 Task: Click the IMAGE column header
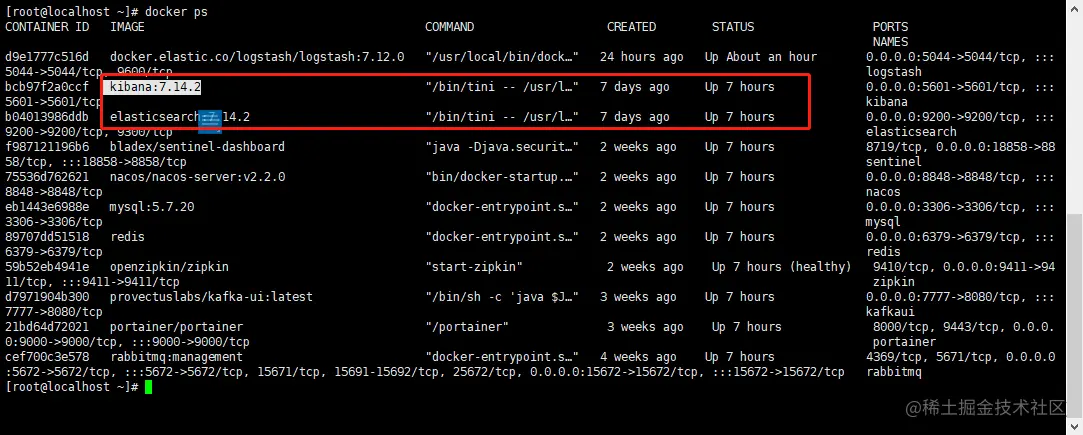[128, 27]
